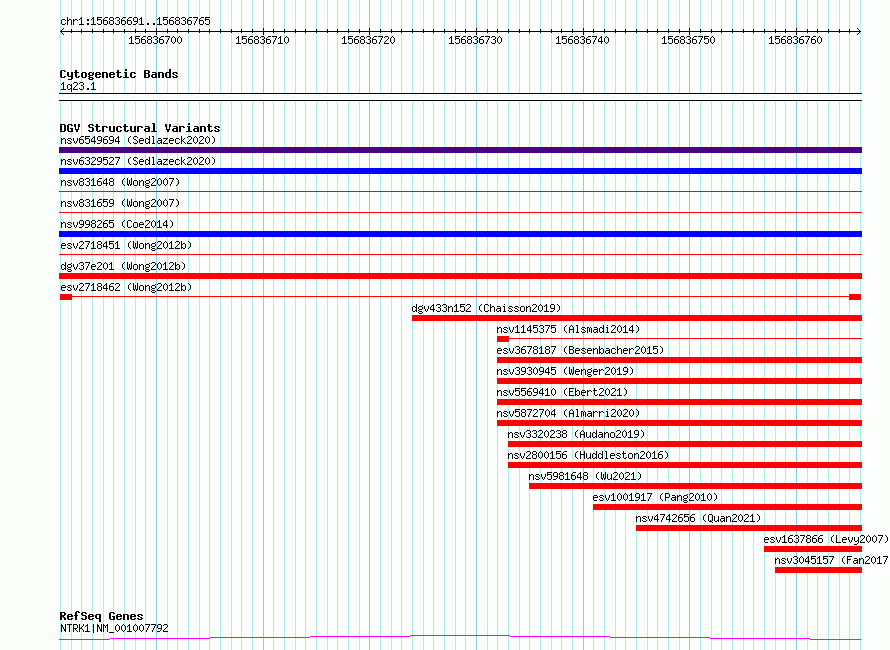The width and height of the screenshot is (890, 650).
Task: Open esv2718451 (Wong2012b) variant details
Action: tap(126, 245)
